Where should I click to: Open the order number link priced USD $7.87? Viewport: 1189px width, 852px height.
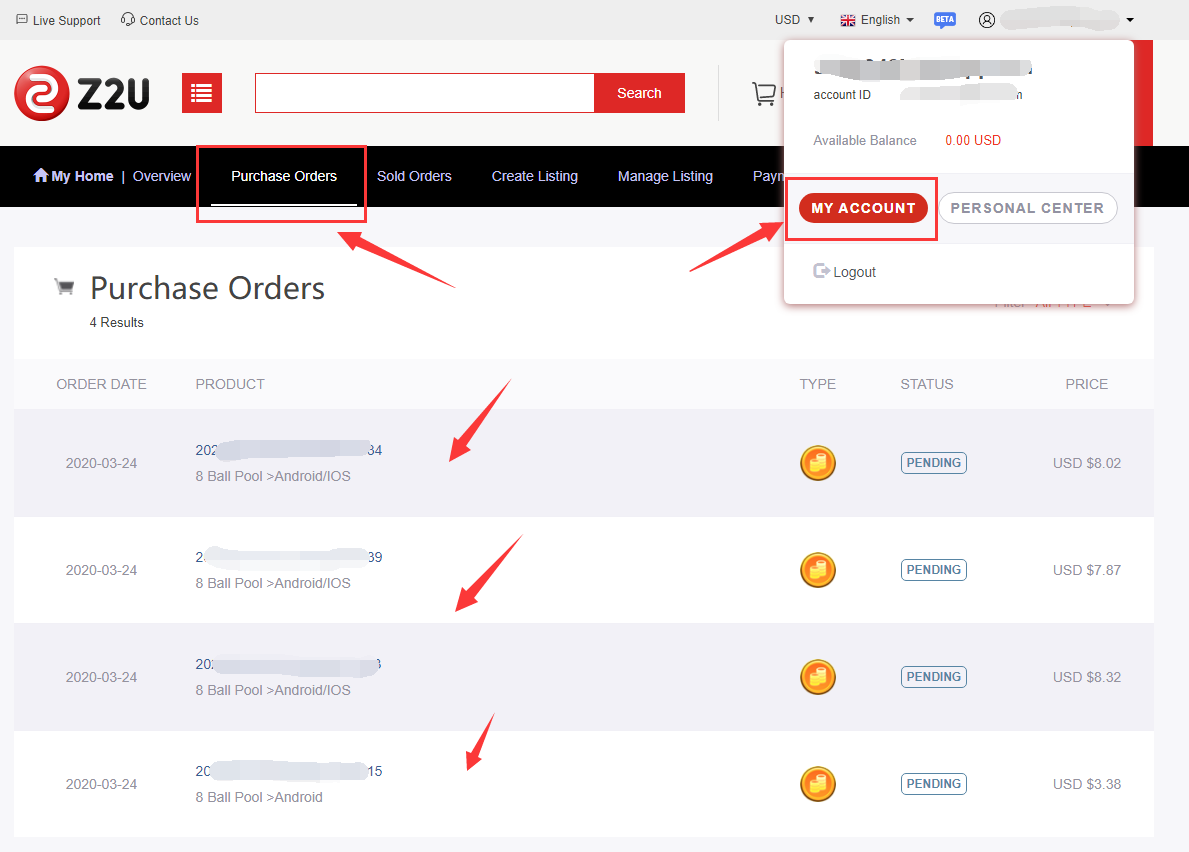click(x=289, y=557)
